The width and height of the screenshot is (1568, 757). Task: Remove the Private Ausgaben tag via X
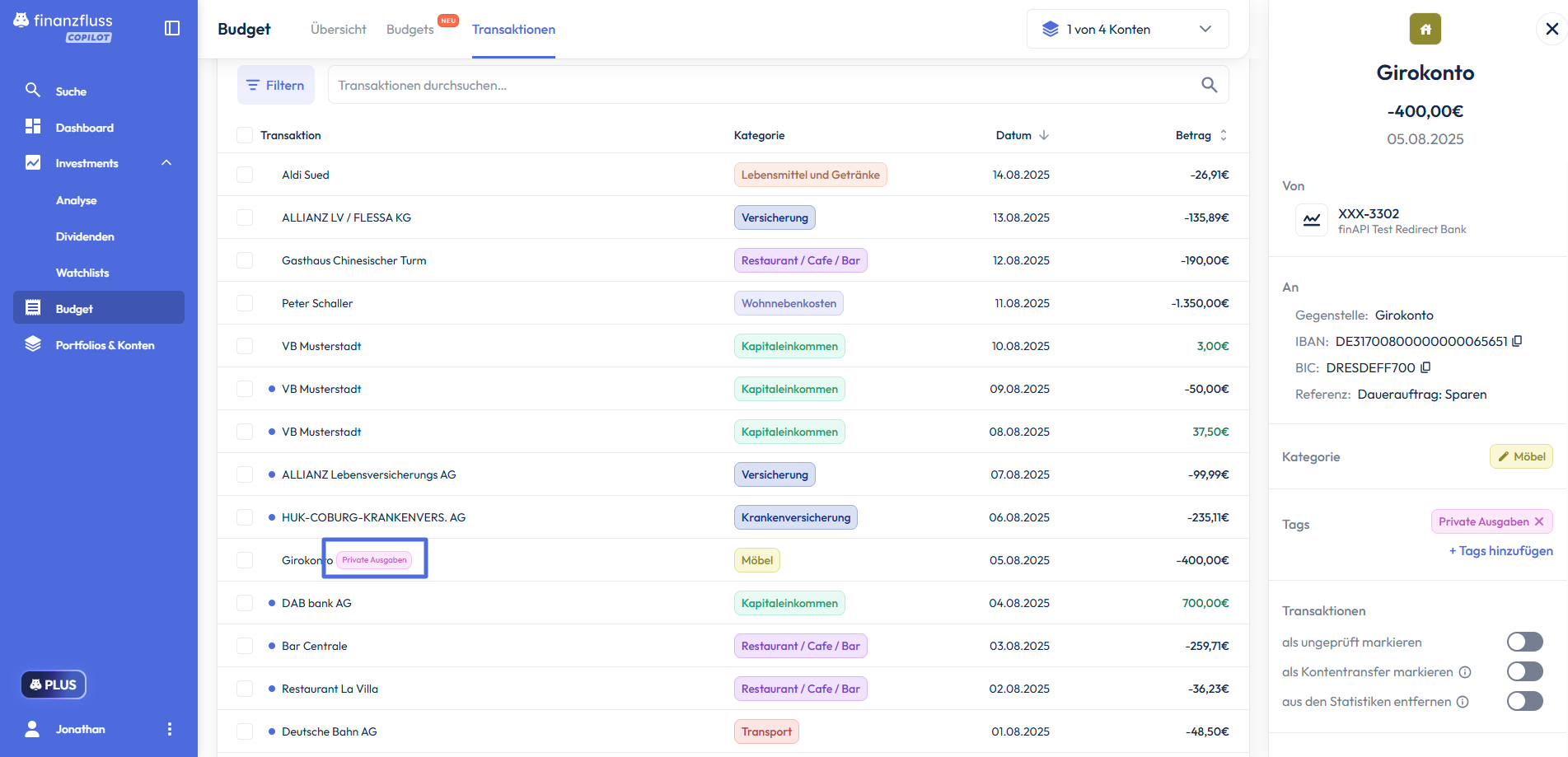click(1539, 521)
